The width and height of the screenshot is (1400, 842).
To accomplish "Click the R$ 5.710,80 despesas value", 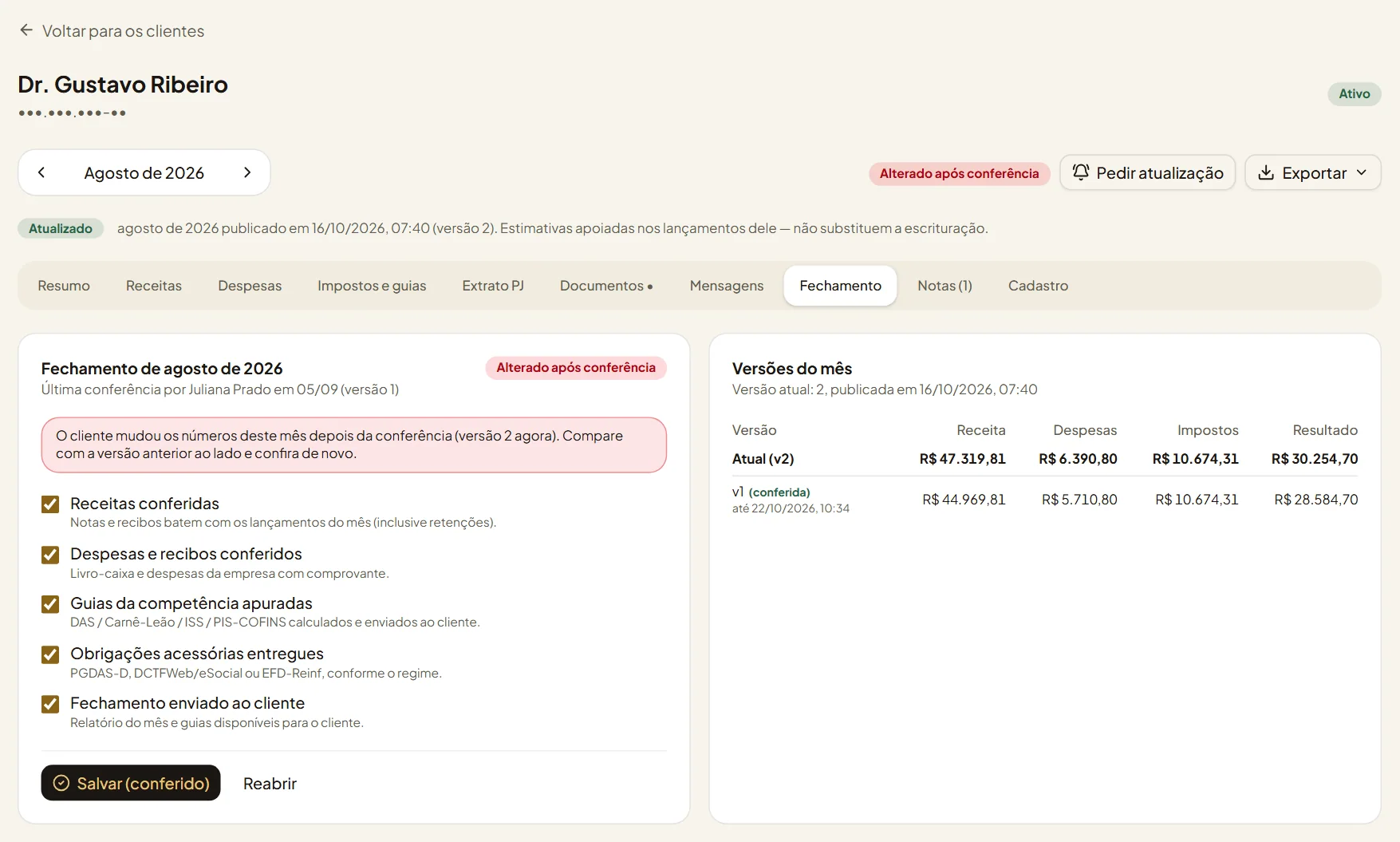I will point(1079,500).
